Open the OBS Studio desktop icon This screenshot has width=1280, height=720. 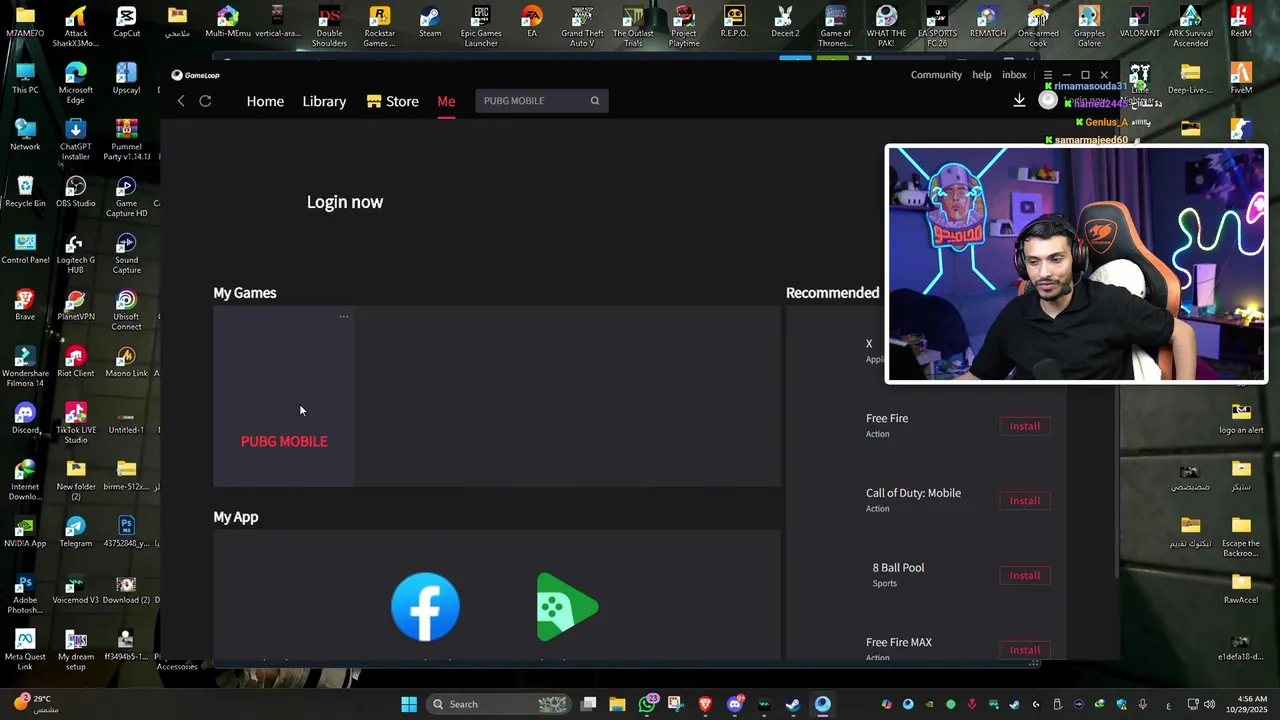[76, 193]
